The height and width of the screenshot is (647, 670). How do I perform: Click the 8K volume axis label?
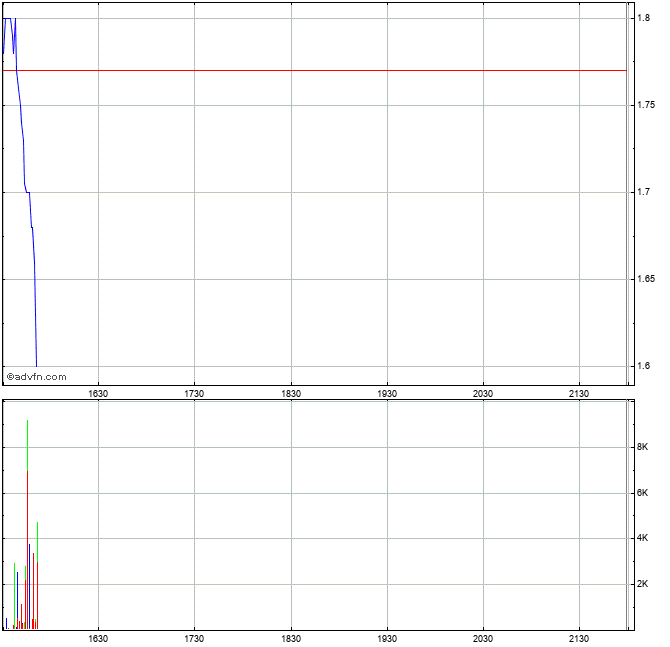click(642, 447)
